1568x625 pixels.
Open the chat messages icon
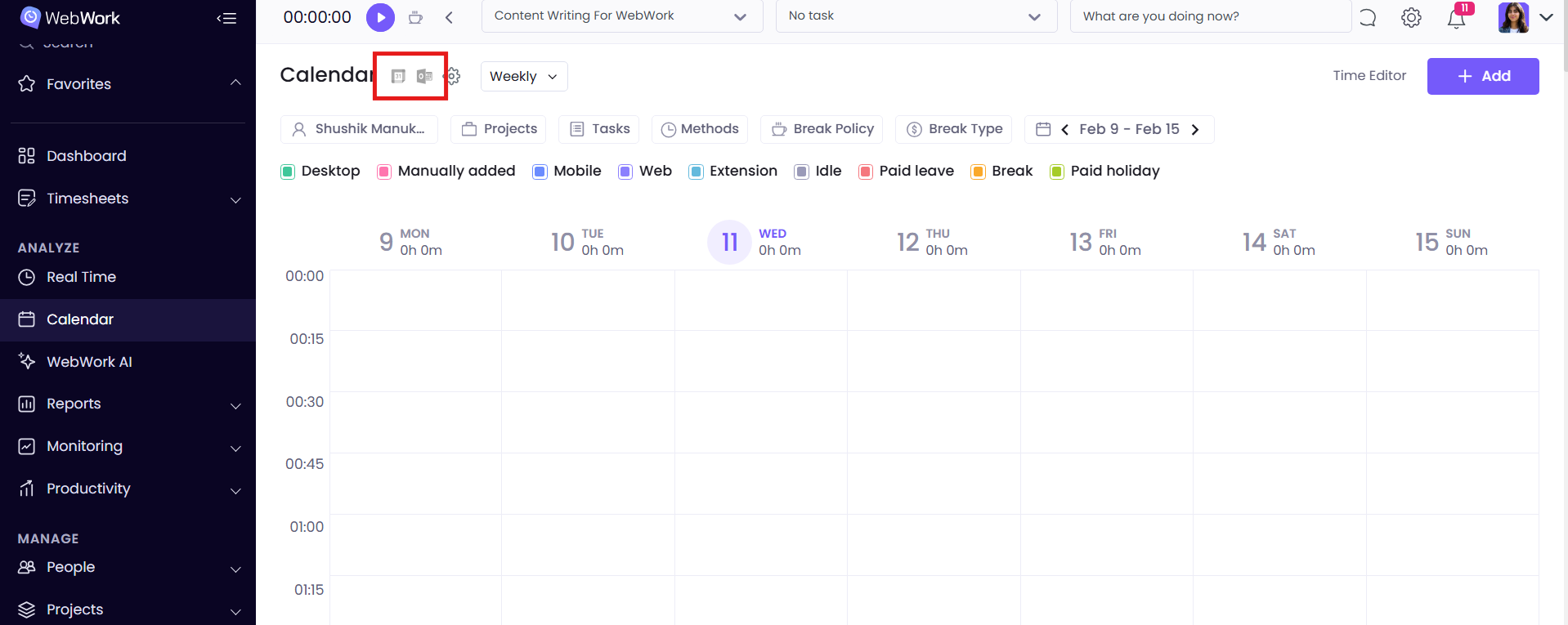click(1368, 17)
